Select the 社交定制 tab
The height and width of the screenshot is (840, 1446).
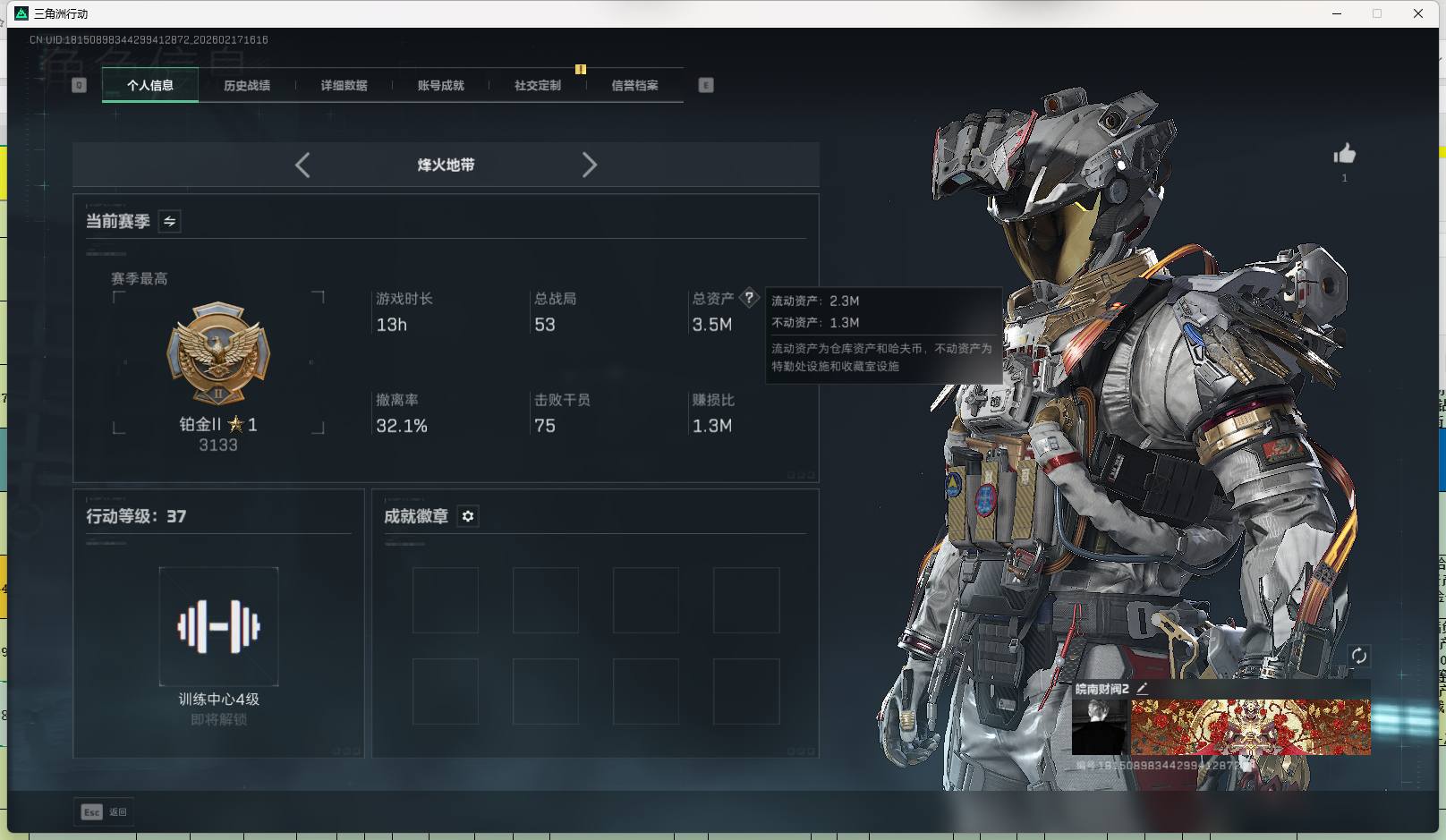[538, 86]
